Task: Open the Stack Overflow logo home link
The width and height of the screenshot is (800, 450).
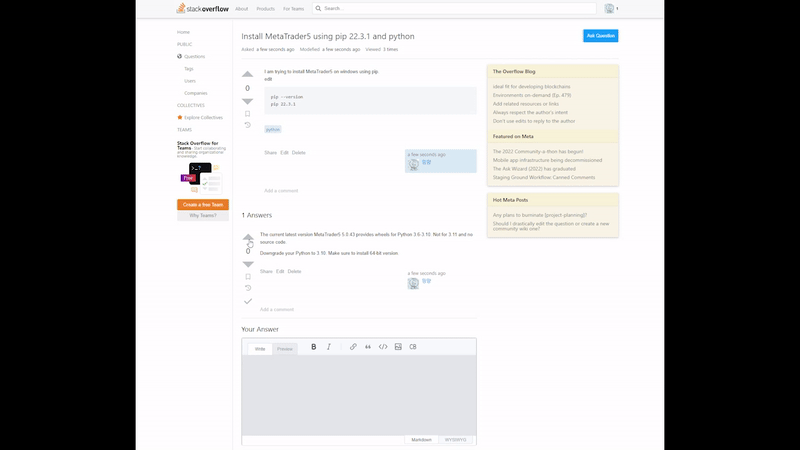Action: pos(203,8)
